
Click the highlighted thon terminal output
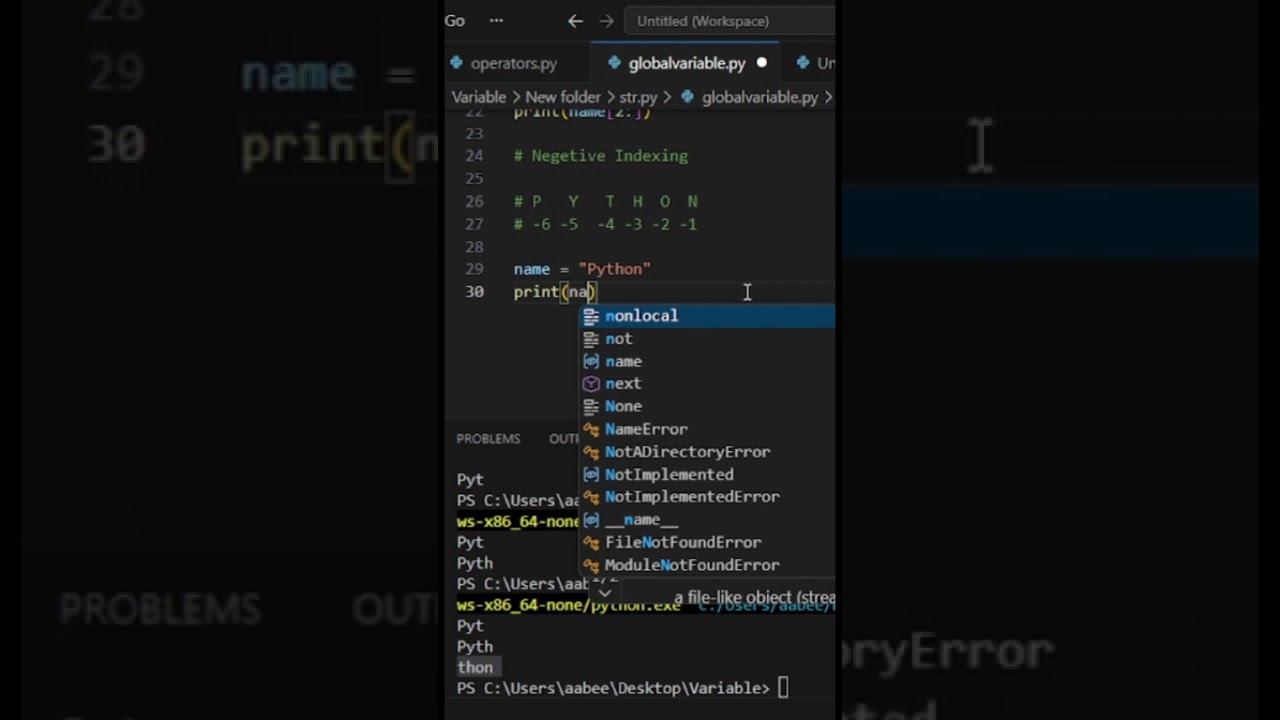(475, 667)
